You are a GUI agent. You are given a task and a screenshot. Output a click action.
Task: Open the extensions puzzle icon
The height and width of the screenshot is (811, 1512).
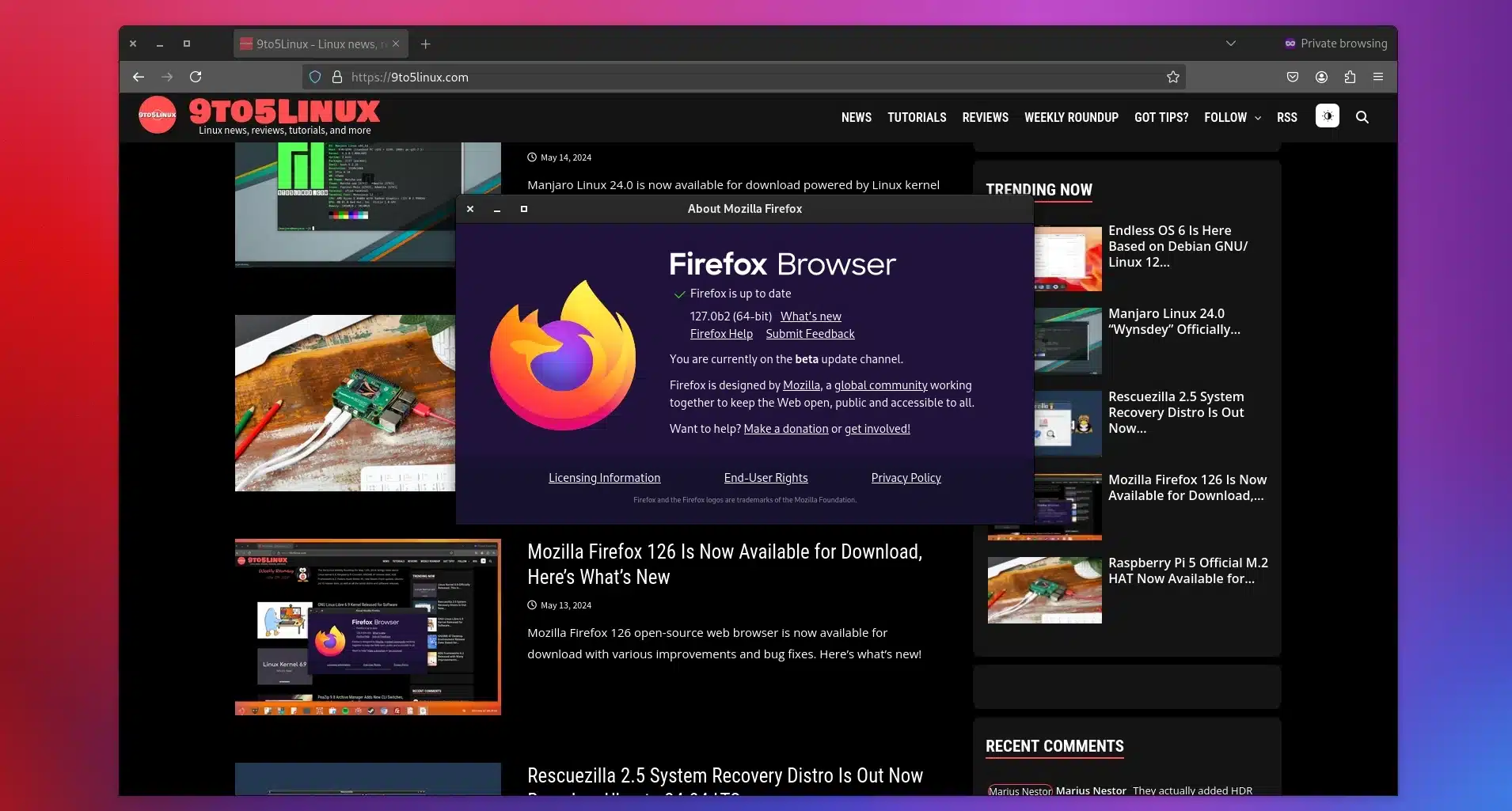[1350, 77]
